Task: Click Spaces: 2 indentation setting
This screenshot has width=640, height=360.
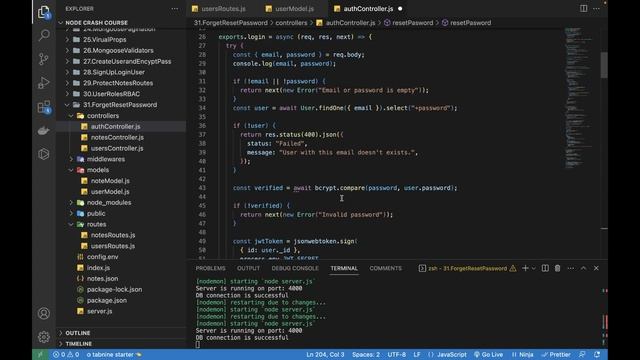Action: 366,354
